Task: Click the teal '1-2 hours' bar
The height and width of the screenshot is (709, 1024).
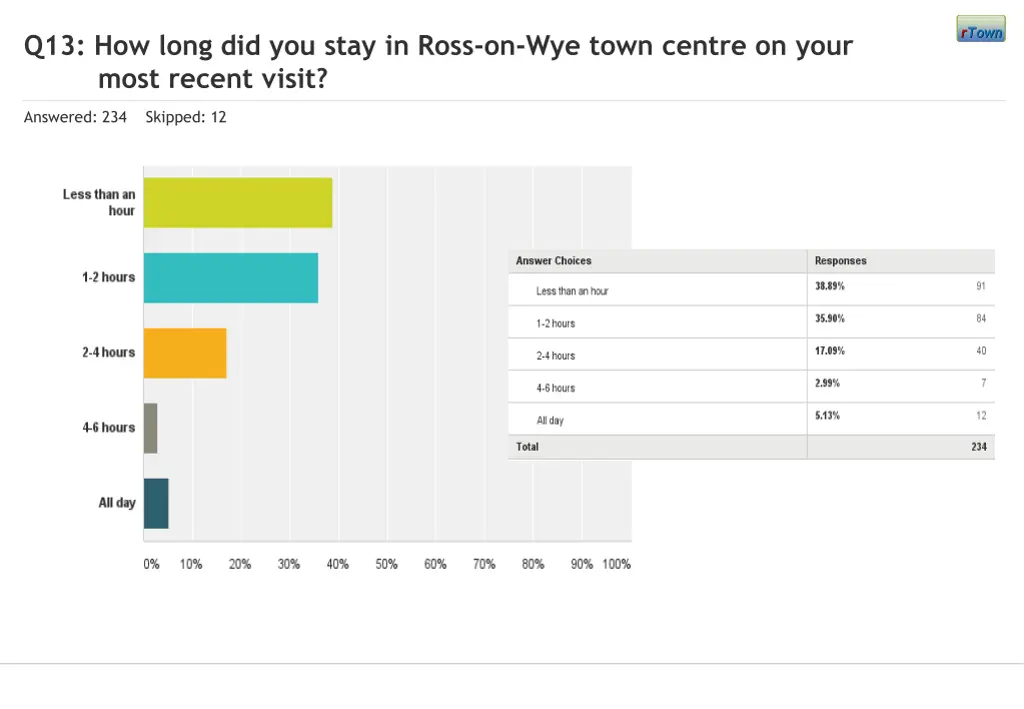Action: (x=231, y=278)
